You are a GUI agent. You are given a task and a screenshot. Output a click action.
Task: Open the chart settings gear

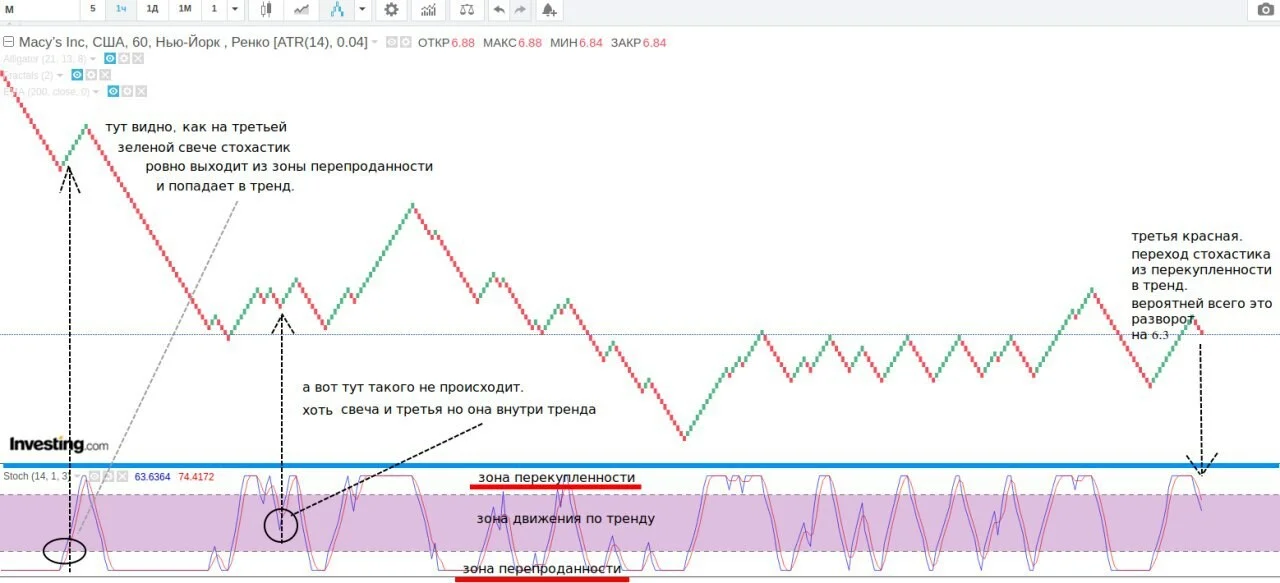[x=391, y=10]
